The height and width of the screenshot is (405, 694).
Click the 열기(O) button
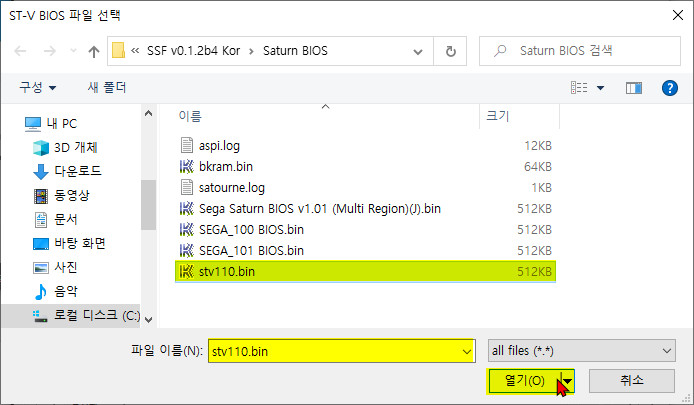tap(524, 381)
